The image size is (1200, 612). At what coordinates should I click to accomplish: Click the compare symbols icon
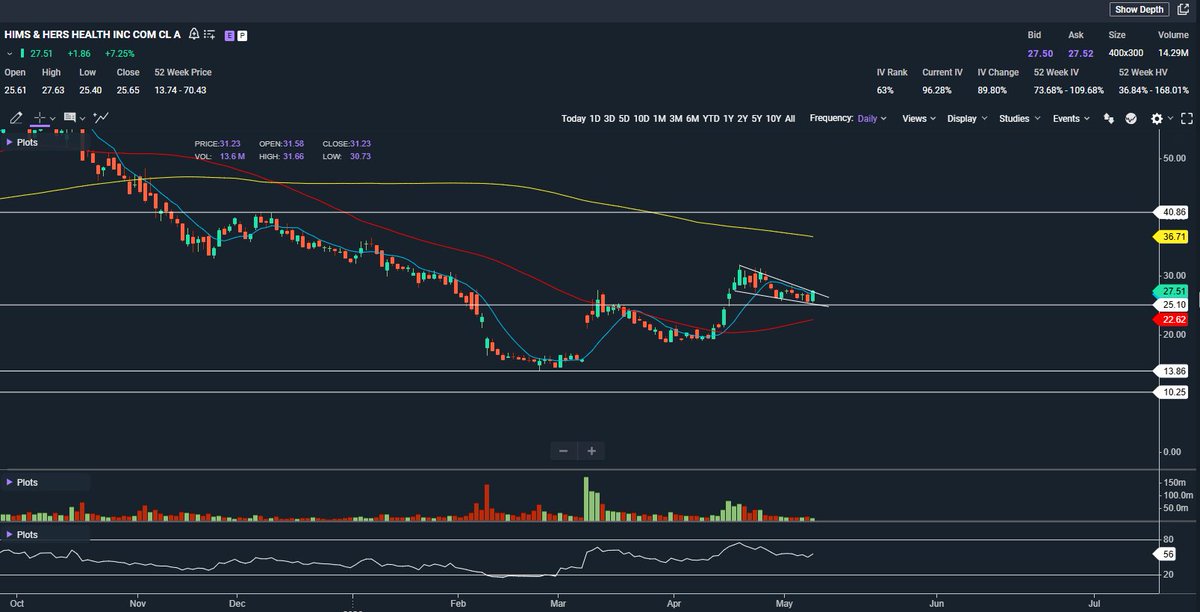1109,118
